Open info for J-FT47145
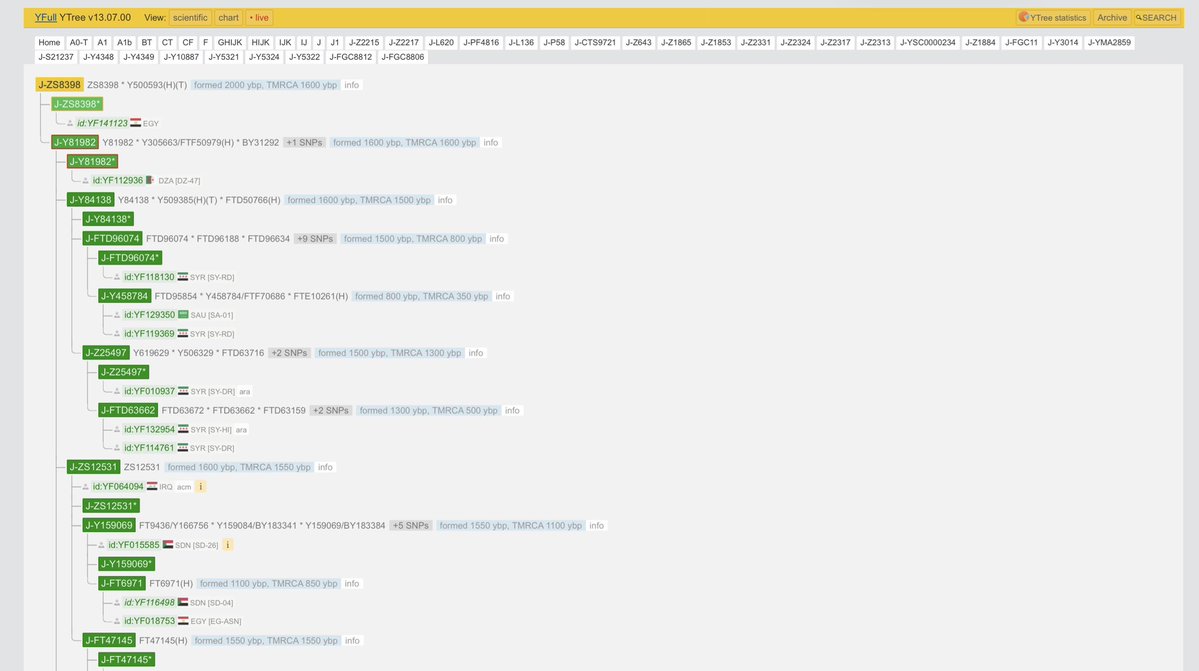 [352, 640]
